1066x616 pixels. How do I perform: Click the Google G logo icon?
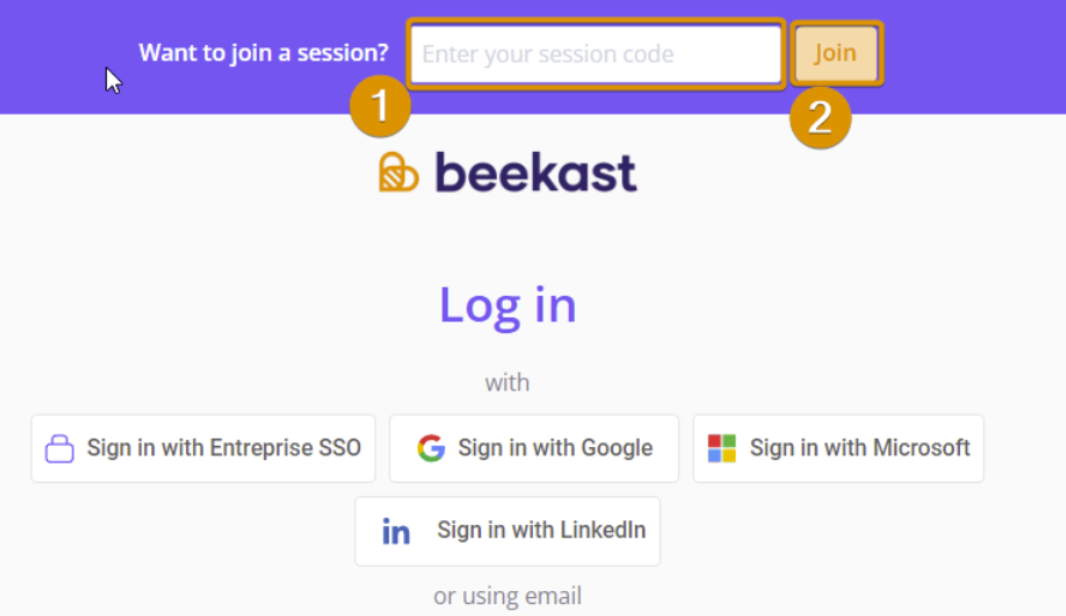pos(431,448)
